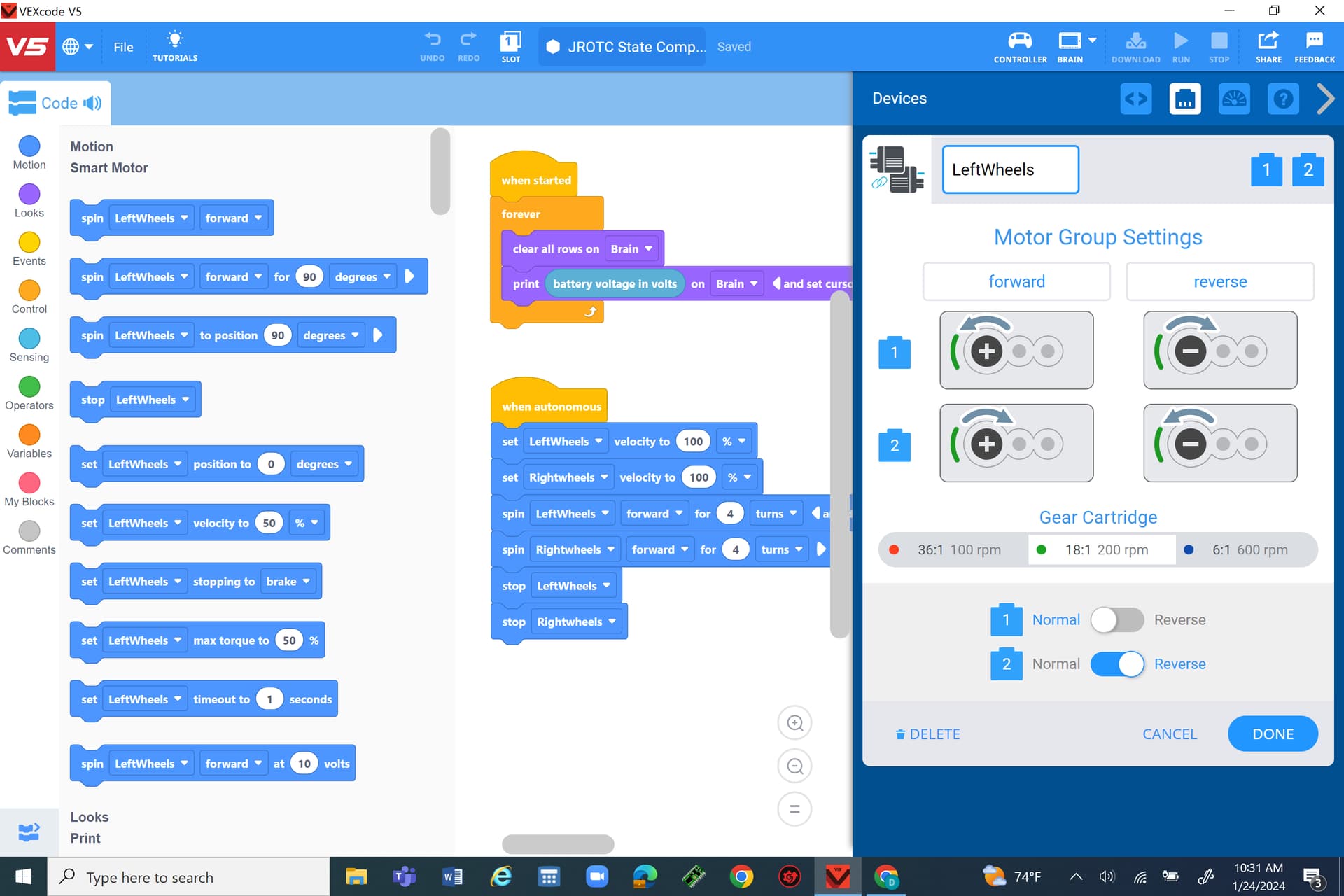Click the DONE button
Screen dimensions: 1344x896
1272,734
